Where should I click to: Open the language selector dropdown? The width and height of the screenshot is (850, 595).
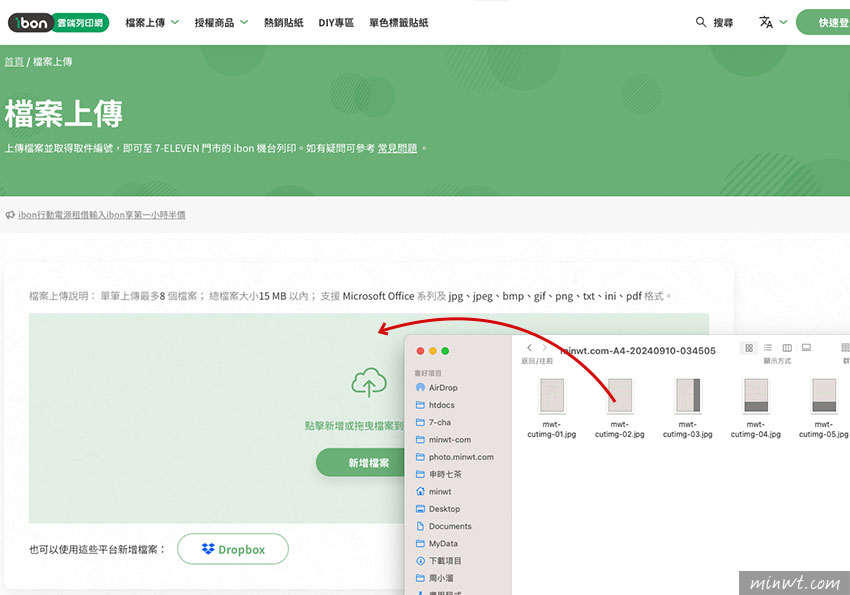point(773,22)
